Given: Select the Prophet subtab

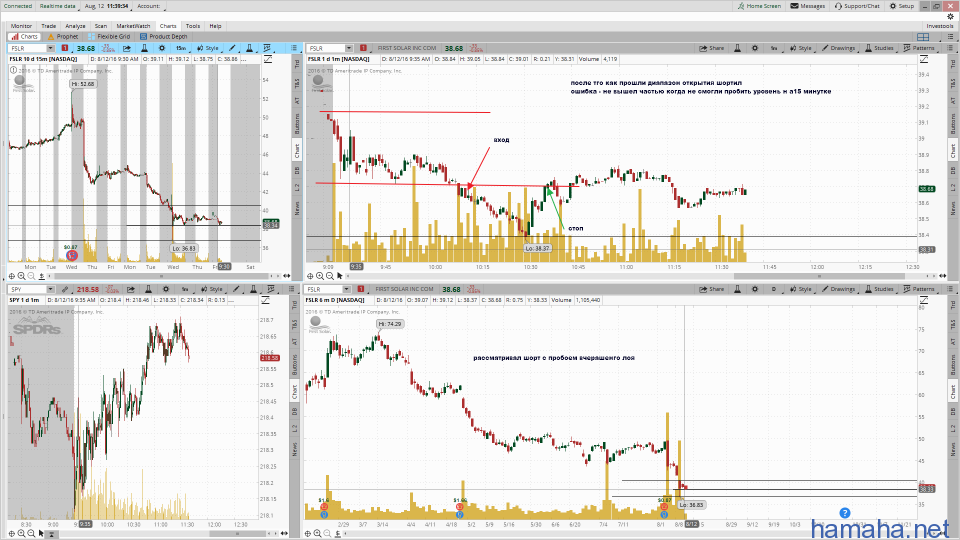Looking at the screenshot, I should [63, 37].
